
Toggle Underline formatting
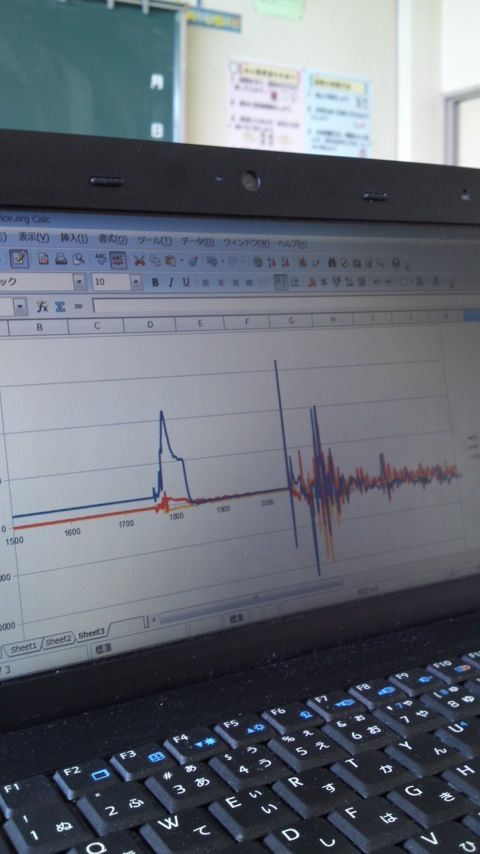point(186,282)
